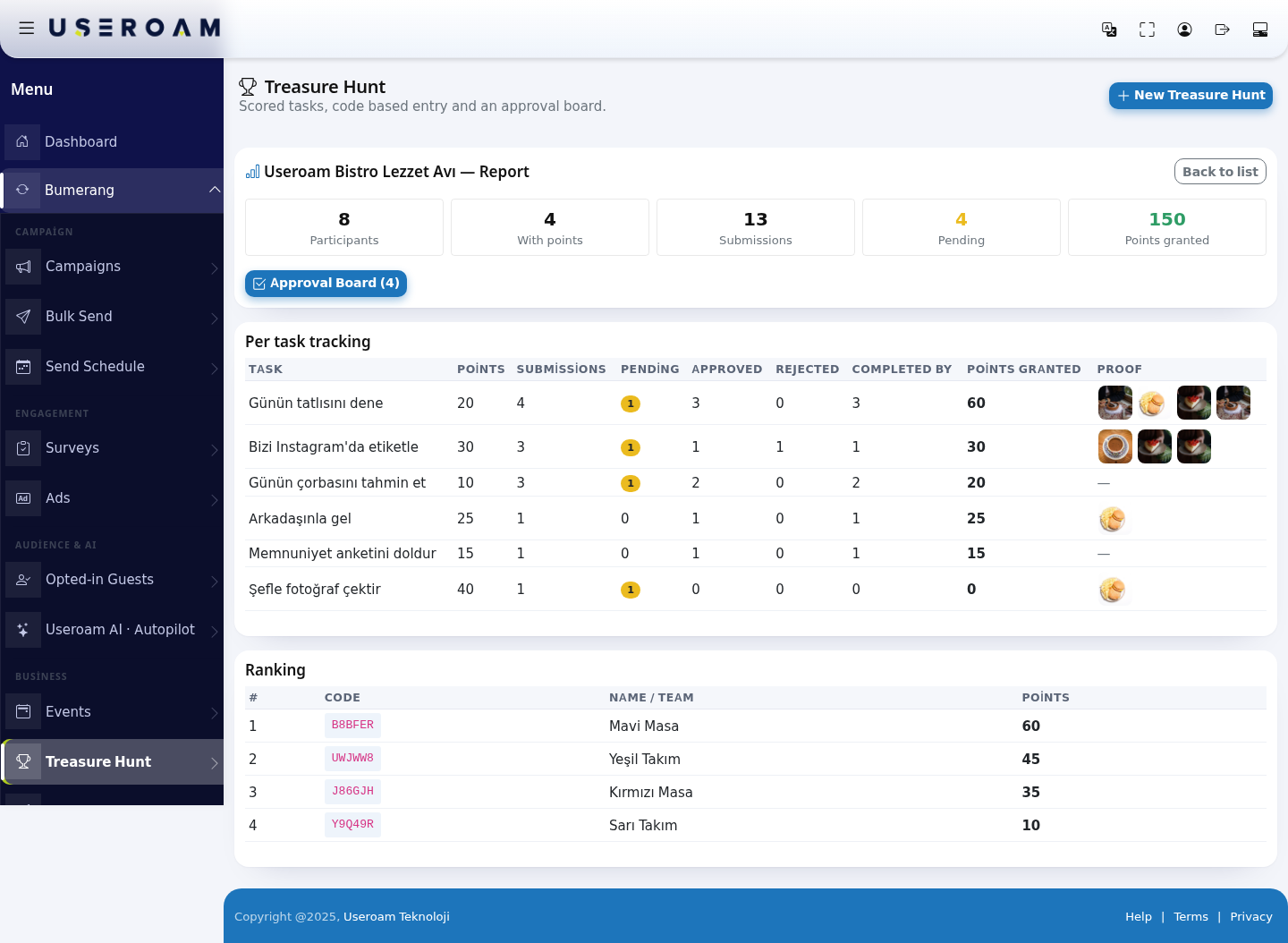Open the language translation icon
This screenshot has width=1288, height=943.
pyautogui.click(x=1109, y=30)
